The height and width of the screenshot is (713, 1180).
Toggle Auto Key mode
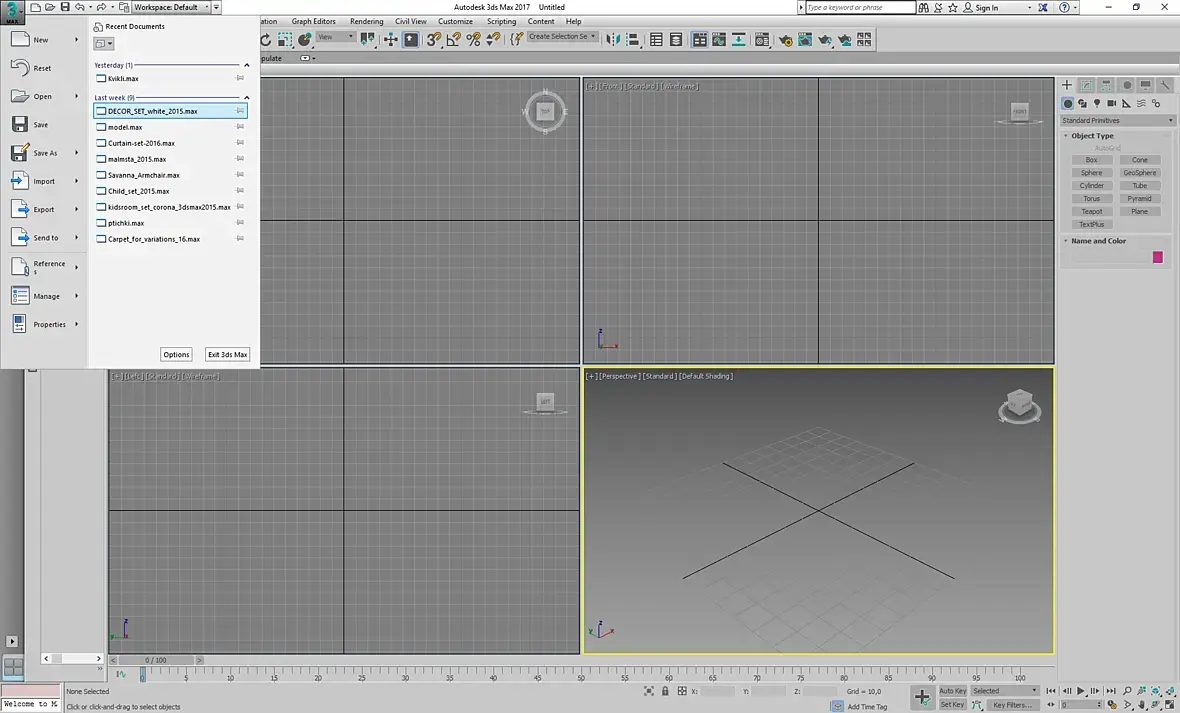point(952,690)
